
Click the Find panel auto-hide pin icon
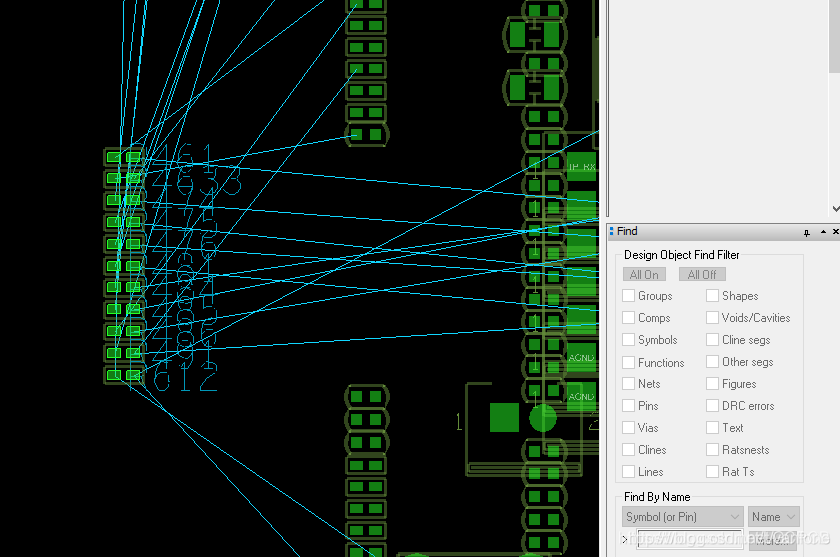coord(807,232)
